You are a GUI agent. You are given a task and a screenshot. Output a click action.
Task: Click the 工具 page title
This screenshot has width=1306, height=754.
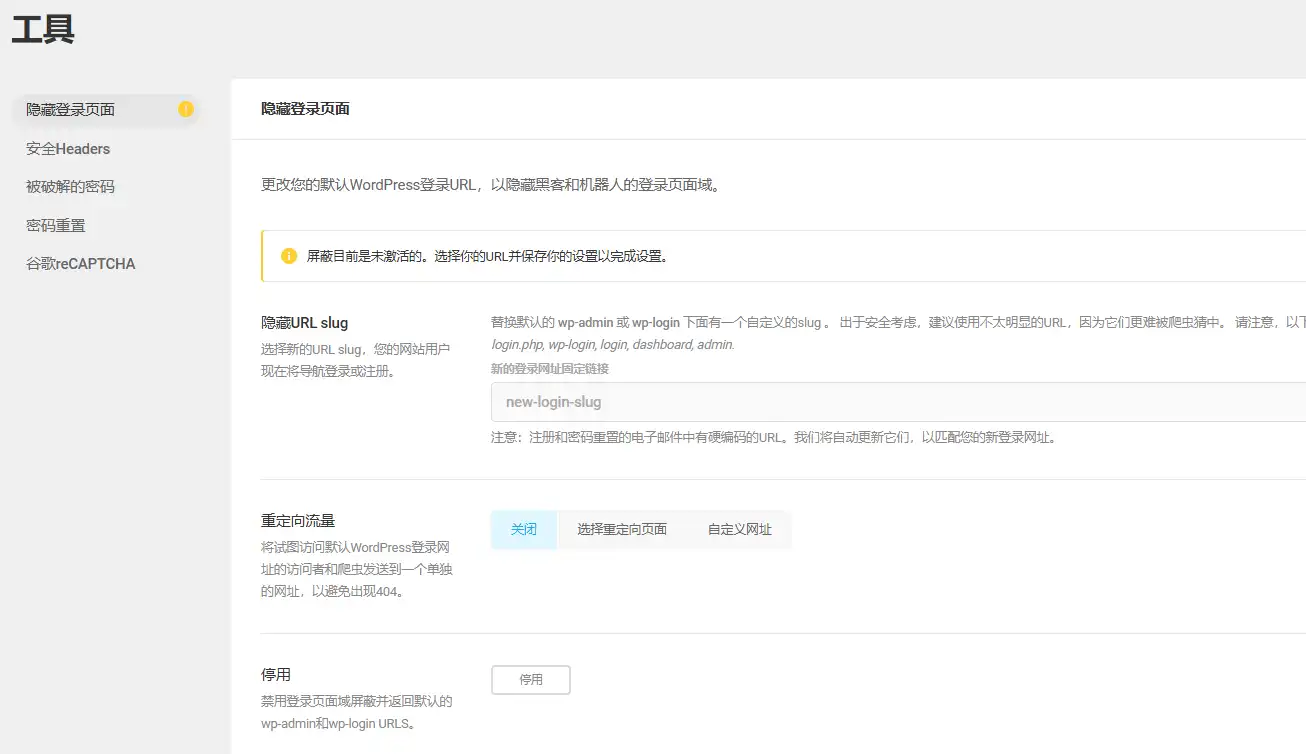pyautogui.click(x=43, y=30)
